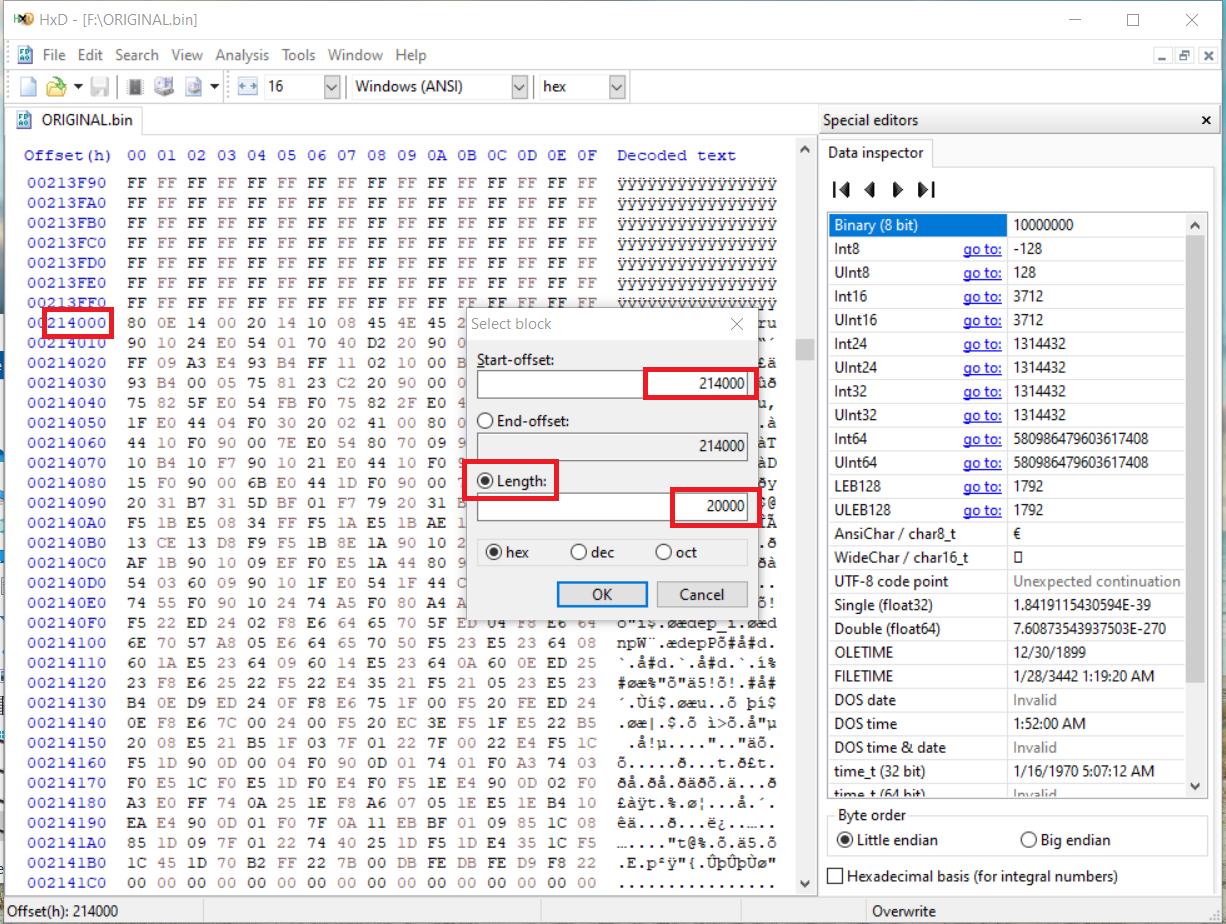Viewport: 1226px width, 924px height.
Task: Click the Open disk image toolbar icon
Action: point(192,87)
